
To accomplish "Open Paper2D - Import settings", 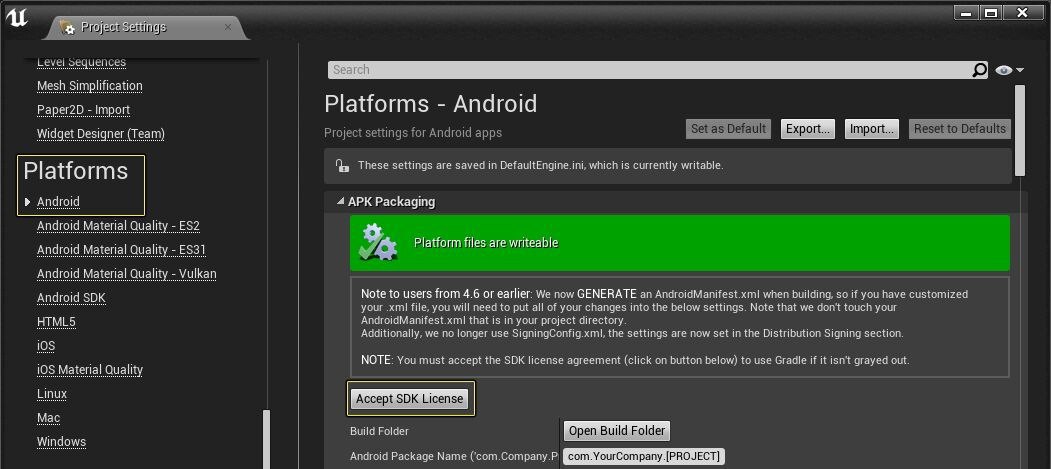I will (83, 110).
